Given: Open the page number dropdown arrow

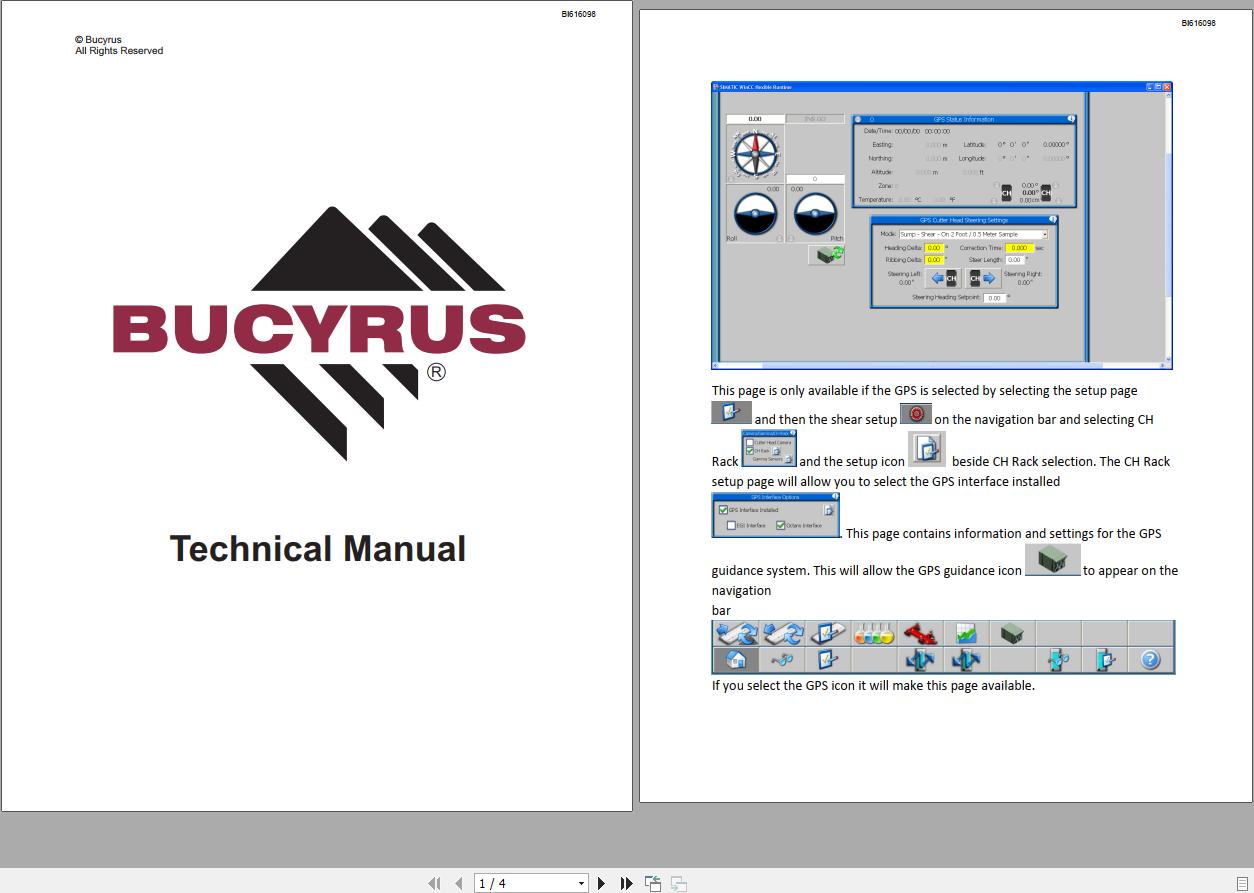Looking at the screenshot, I should click(581, 883).
